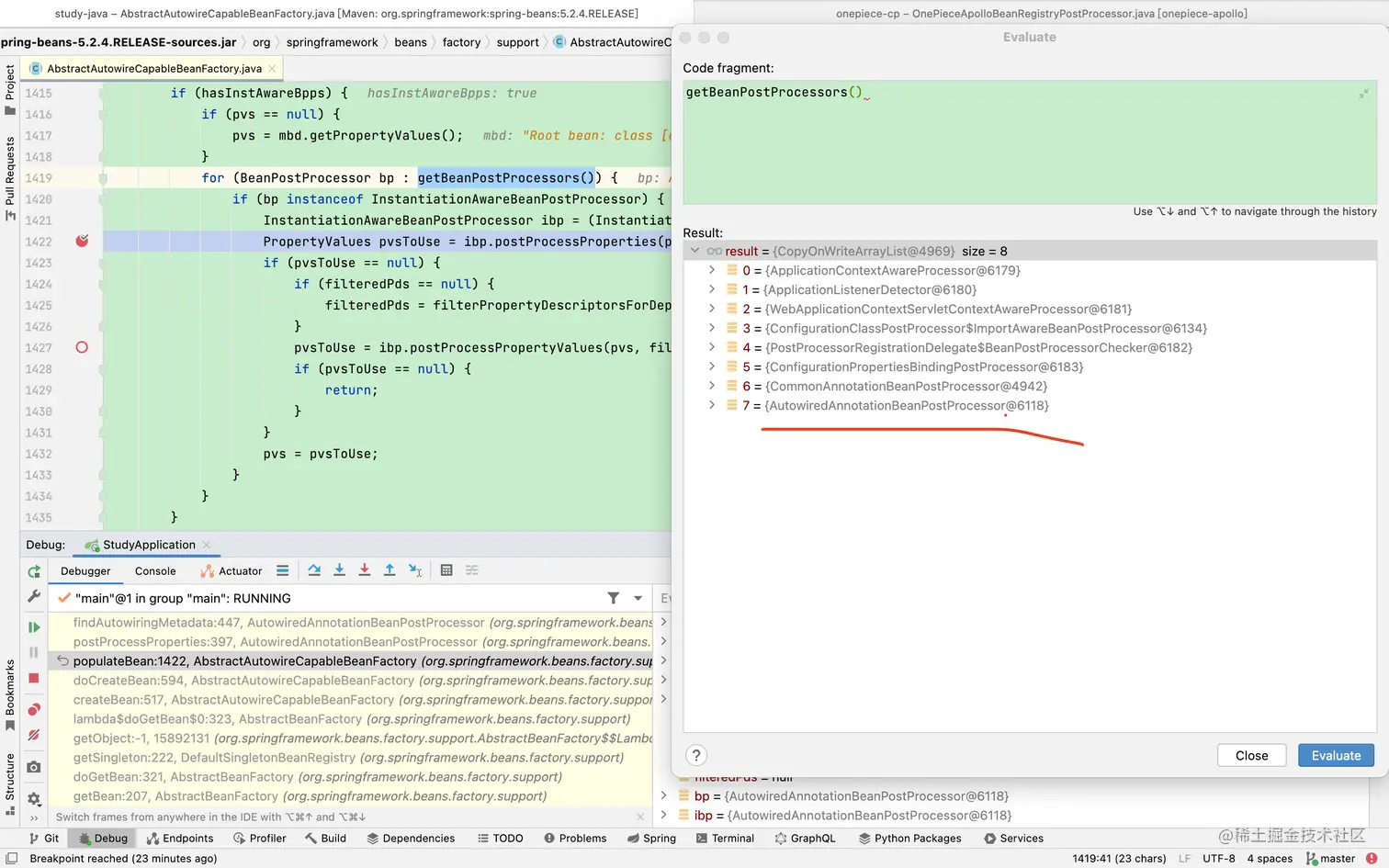Open Bookmarks side panel
Image resolution: width=1389 pixels, height=868 pixels.
(x=10, y=694)
